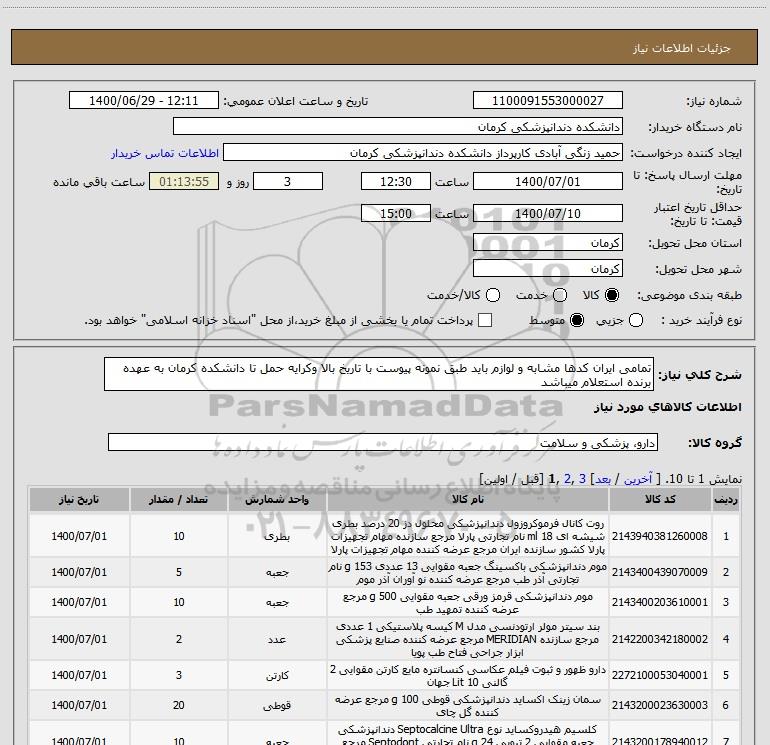
Task: Click the price validity date 1400/07/10 field
Action: pos(548,213)
